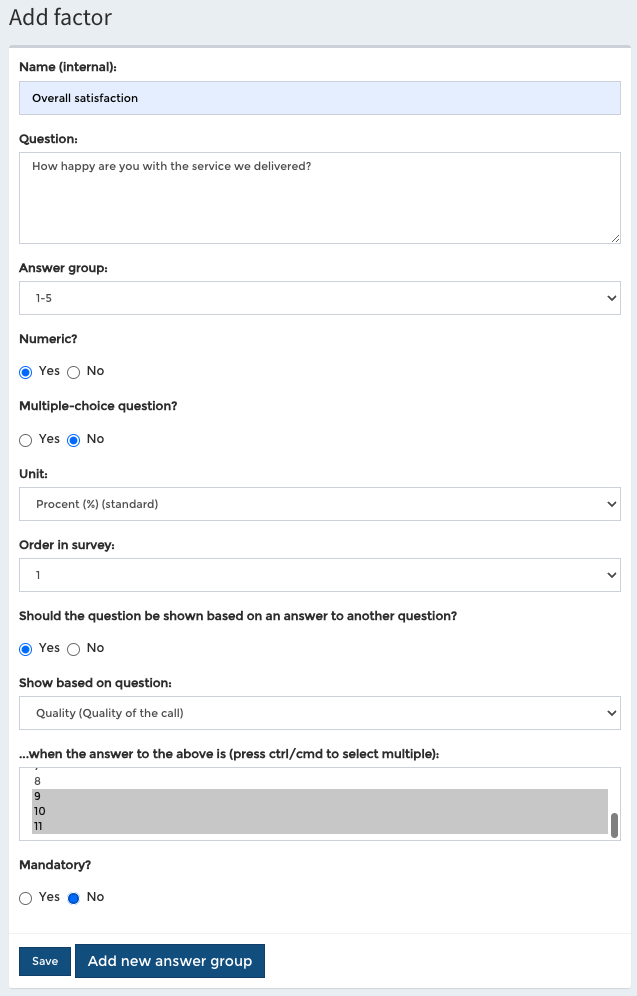Click the Save button

(45, 961)
